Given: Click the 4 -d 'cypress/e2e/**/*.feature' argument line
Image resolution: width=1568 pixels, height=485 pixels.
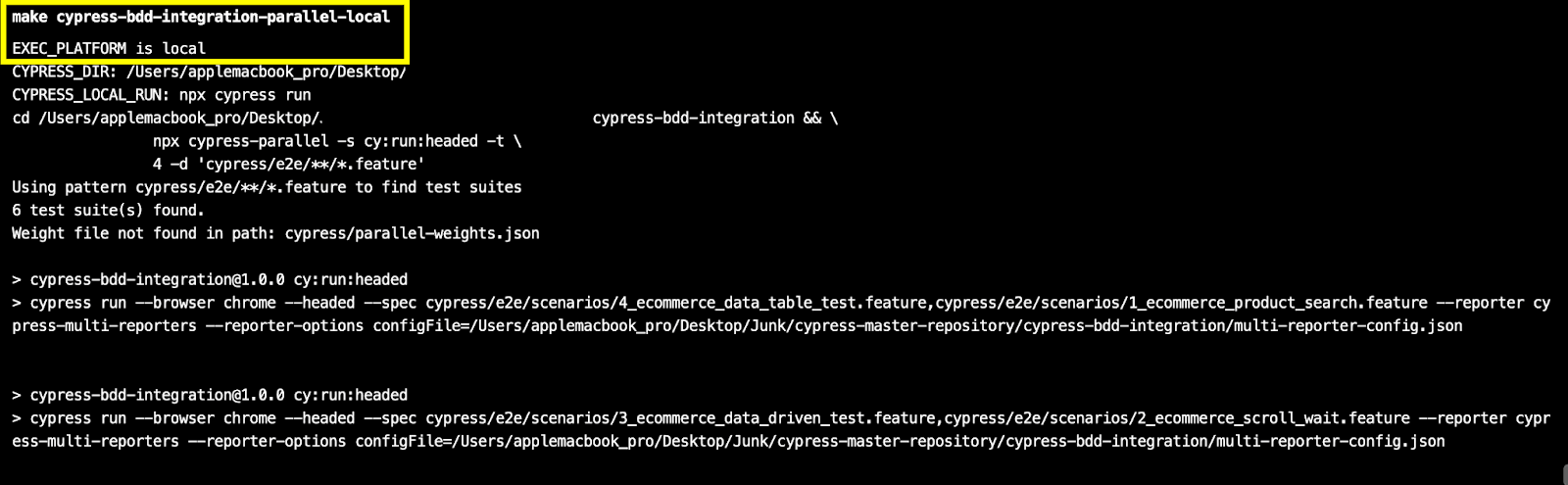Looking at the screenshot, I should pyautogui.click(x=288, y=164).
